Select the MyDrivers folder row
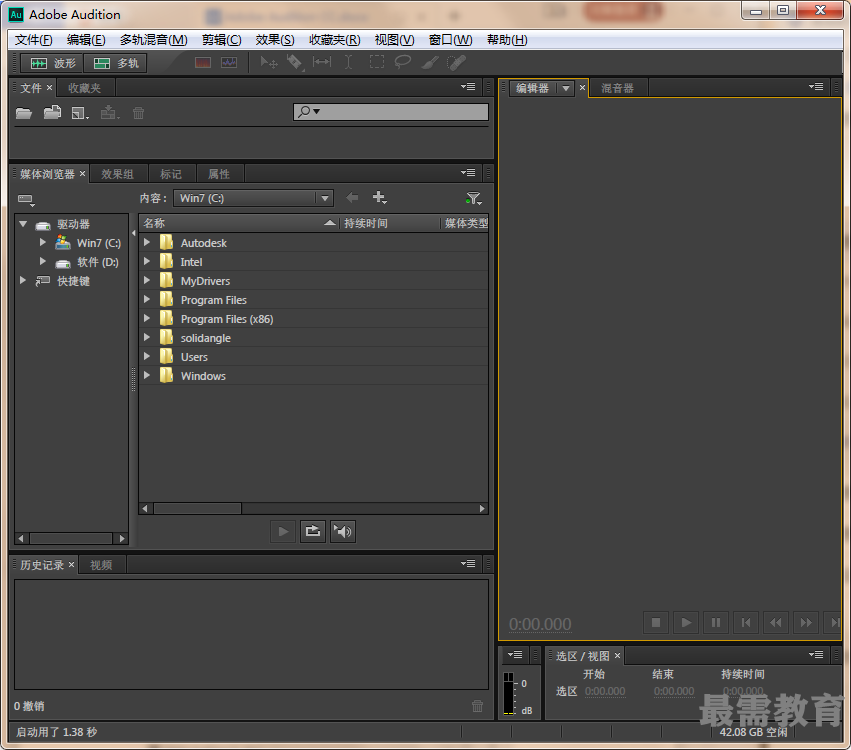851x750 pixels. [314, 281]
